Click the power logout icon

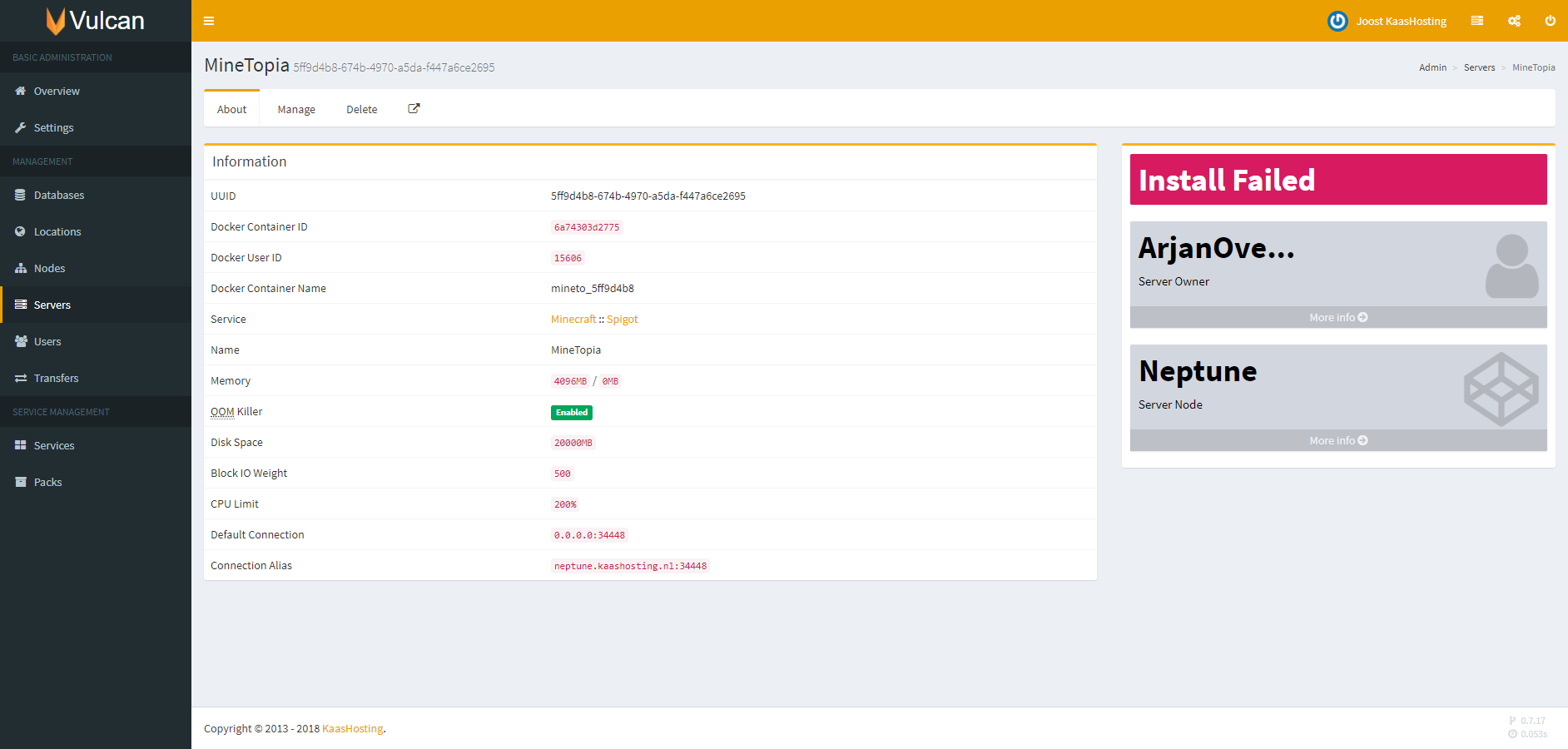[x=1550, y=21]
